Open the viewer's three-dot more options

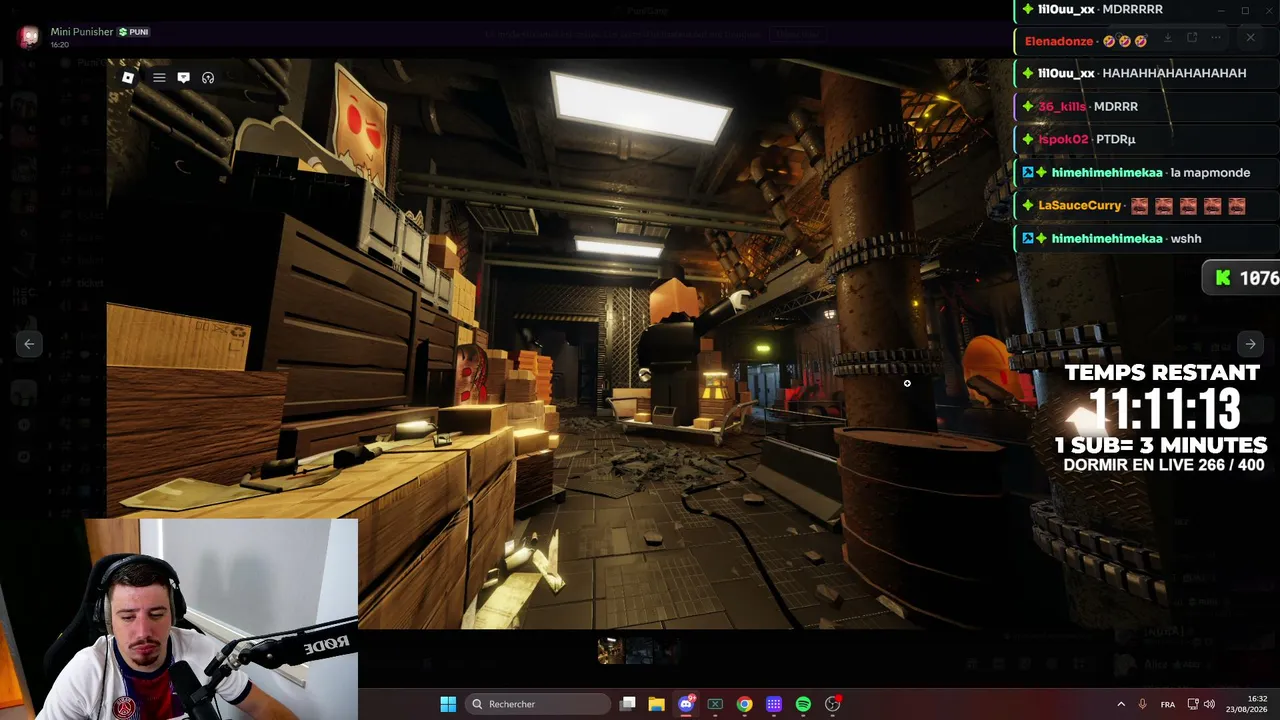1216,38
